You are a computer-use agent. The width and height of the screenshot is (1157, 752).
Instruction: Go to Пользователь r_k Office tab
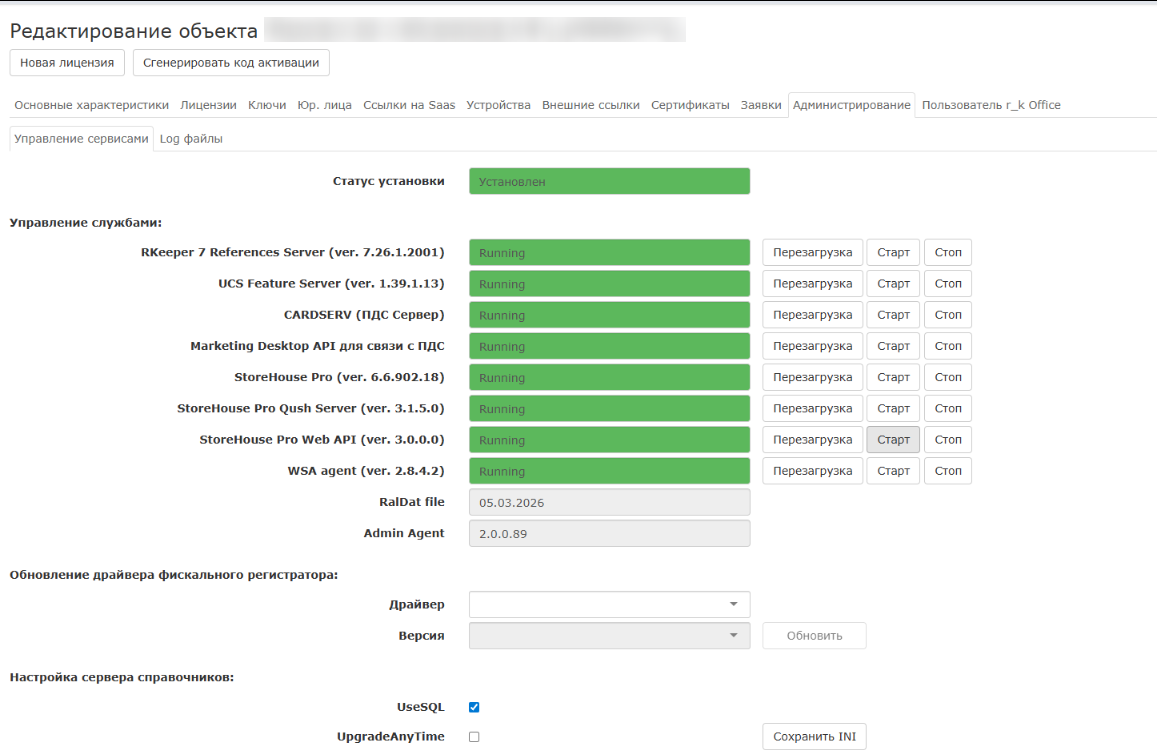coord(990,105)
